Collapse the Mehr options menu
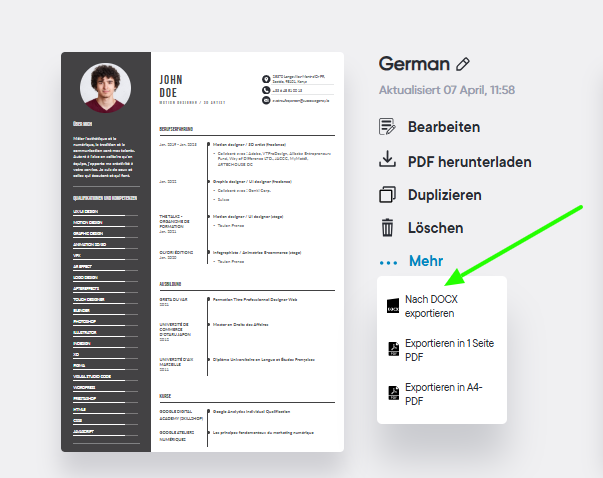The height and width of the screenshot is (478, 603). coord(426,261)
